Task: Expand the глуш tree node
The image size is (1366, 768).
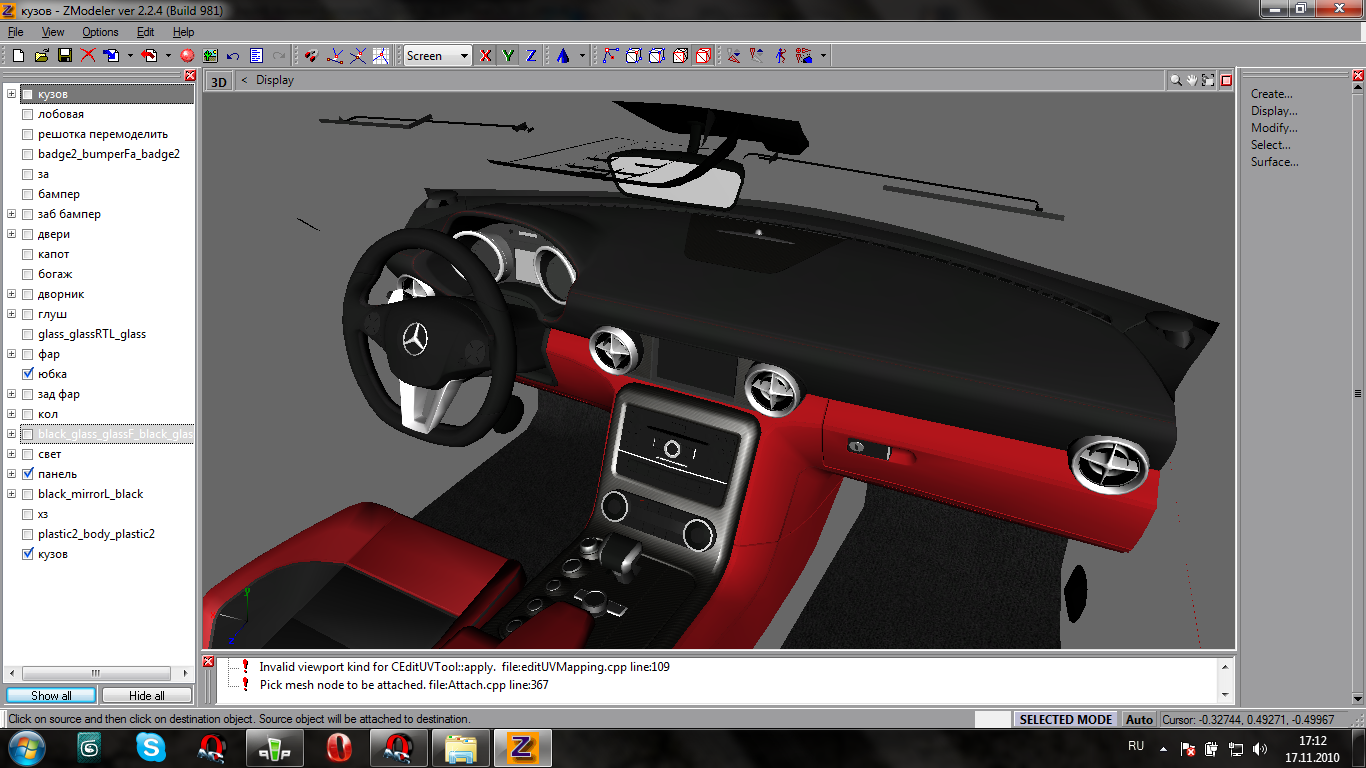Action: [x=12, y=314]
